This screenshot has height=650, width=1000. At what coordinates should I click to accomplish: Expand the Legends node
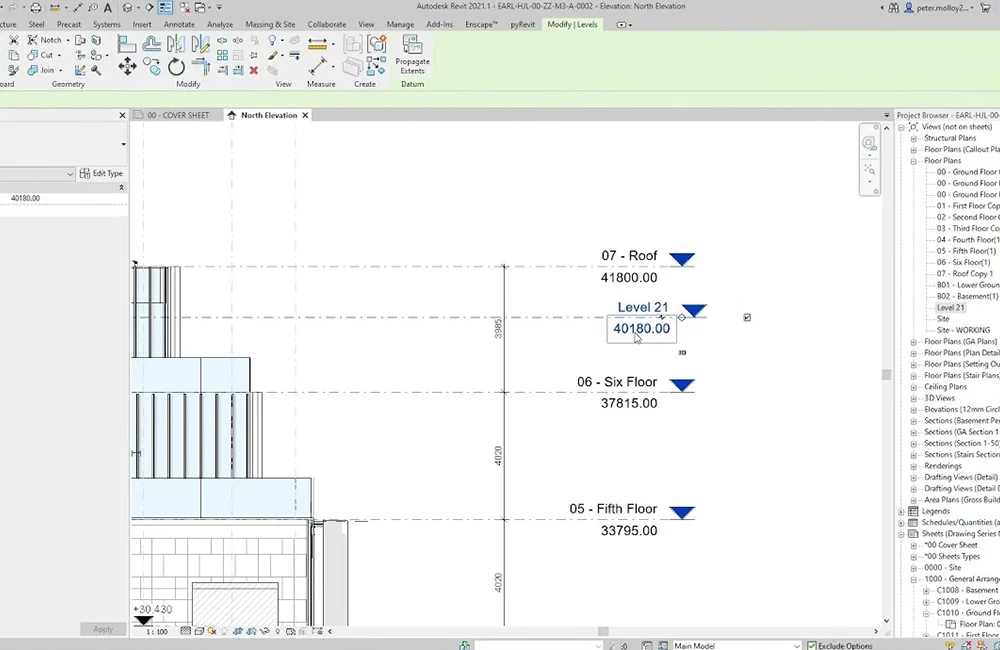(901, 512)
